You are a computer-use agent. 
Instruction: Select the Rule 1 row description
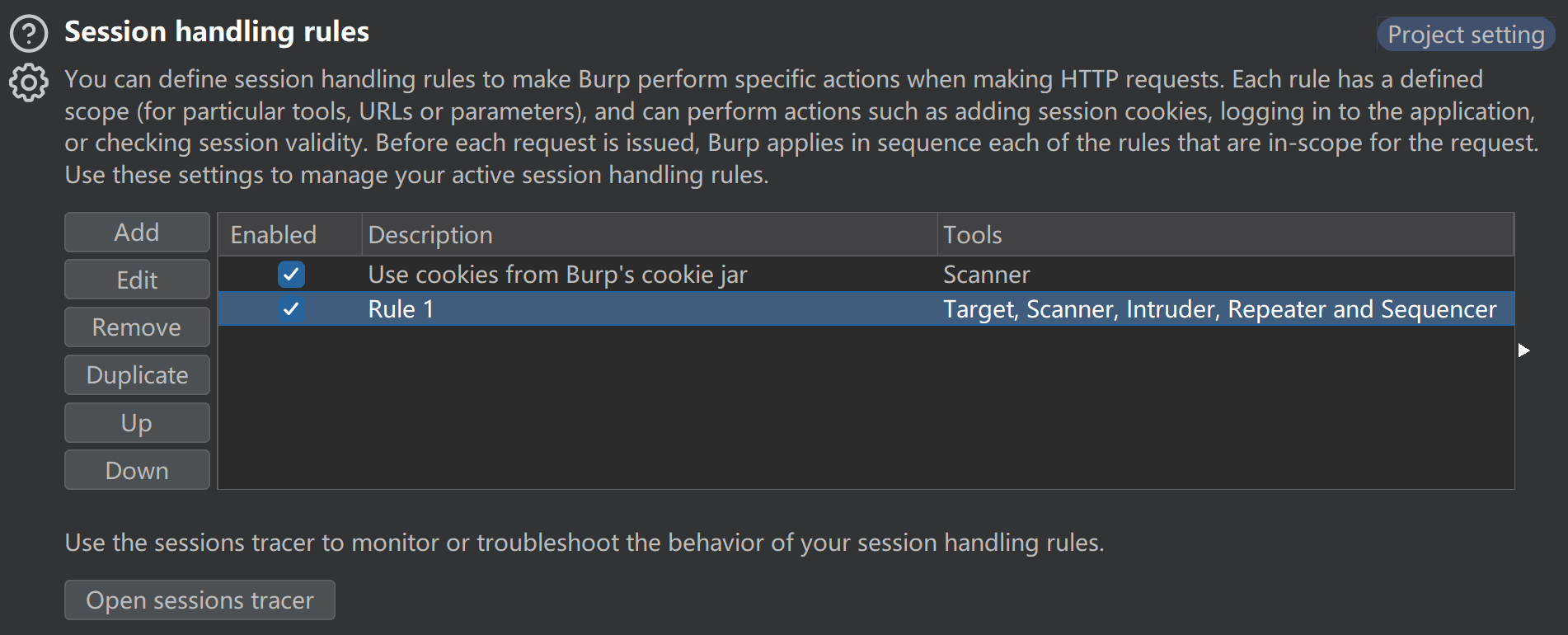coord(401,309)
